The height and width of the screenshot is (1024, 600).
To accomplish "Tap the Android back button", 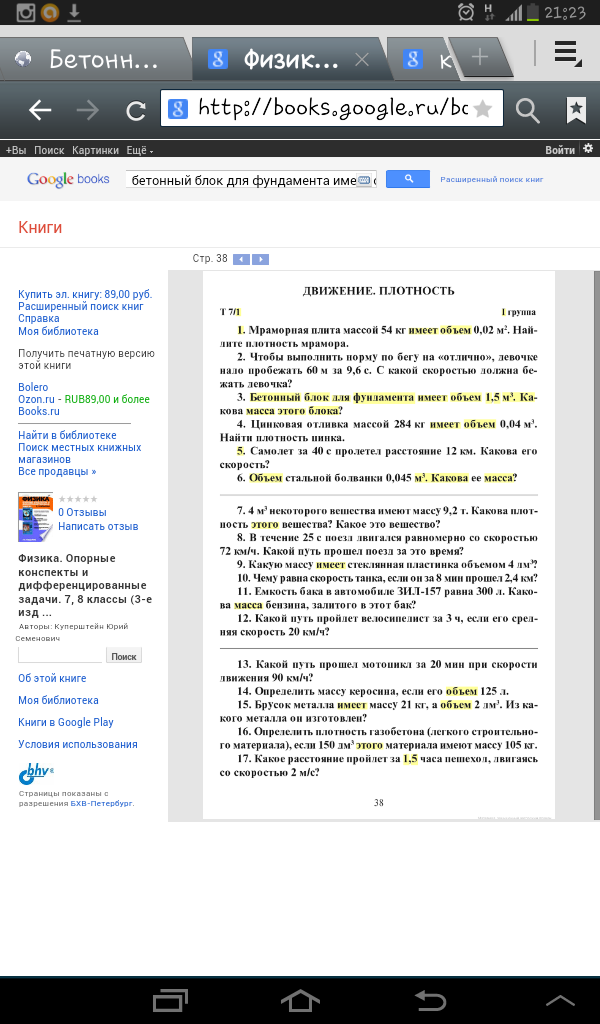I will point(430,1000).
